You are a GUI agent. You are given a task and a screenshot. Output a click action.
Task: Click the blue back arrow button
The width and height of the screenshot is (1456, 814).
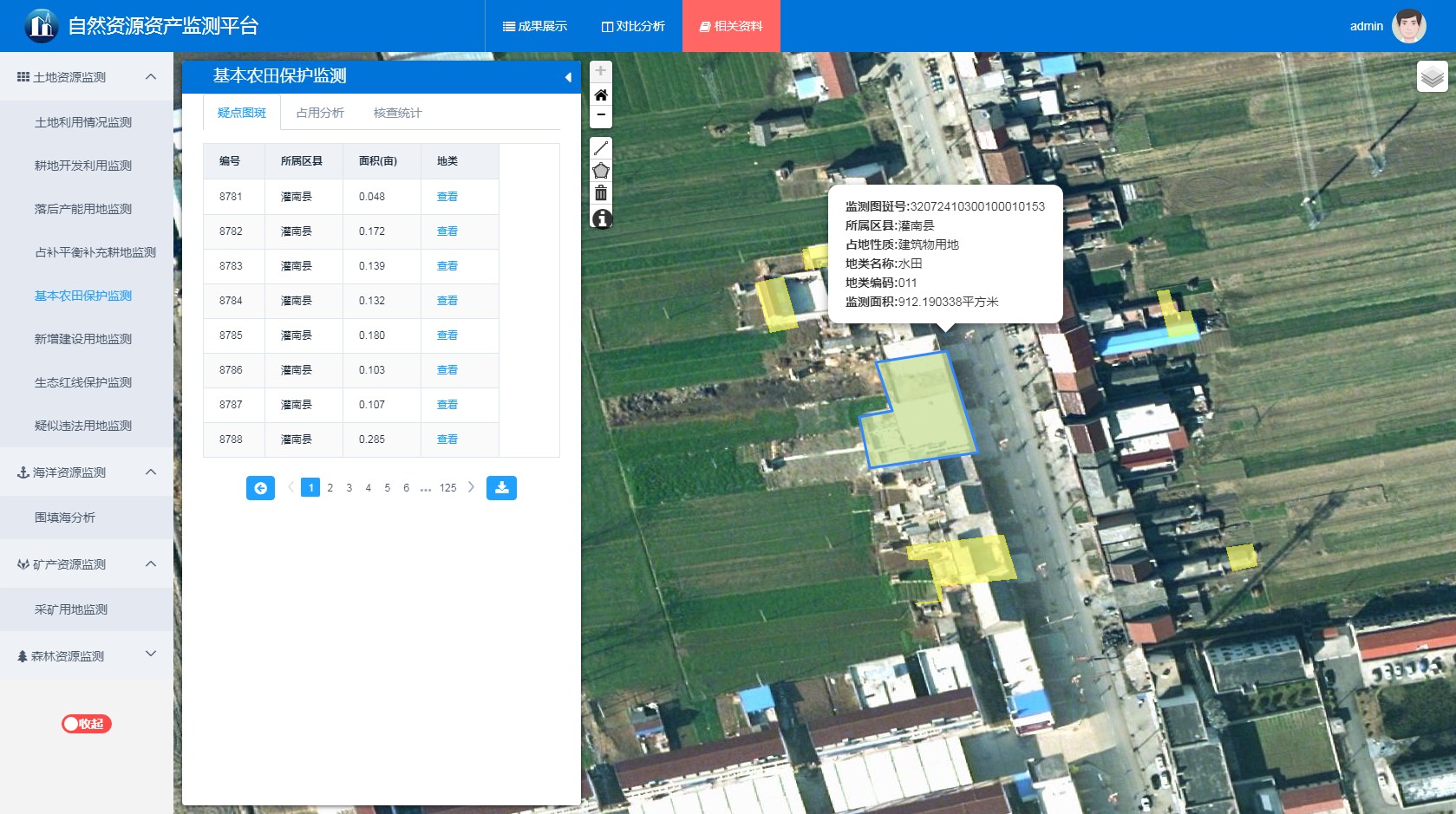pyautogui.click(x=260, y=488)
